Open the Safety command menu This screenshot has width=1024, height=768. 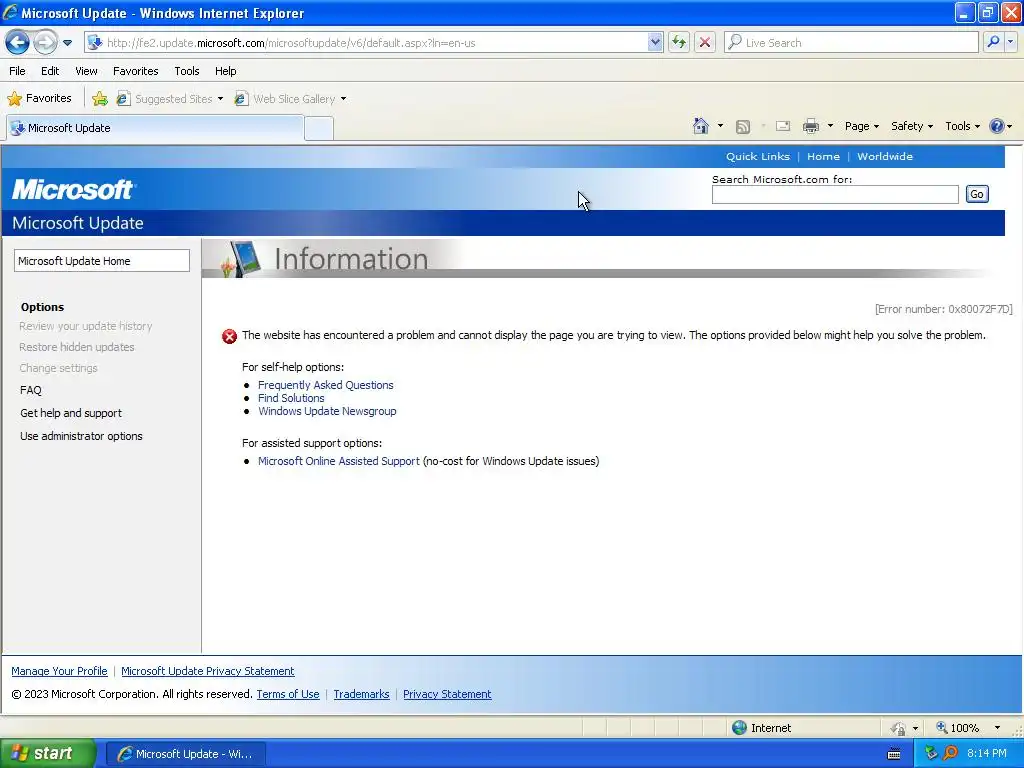coord(912,126)
